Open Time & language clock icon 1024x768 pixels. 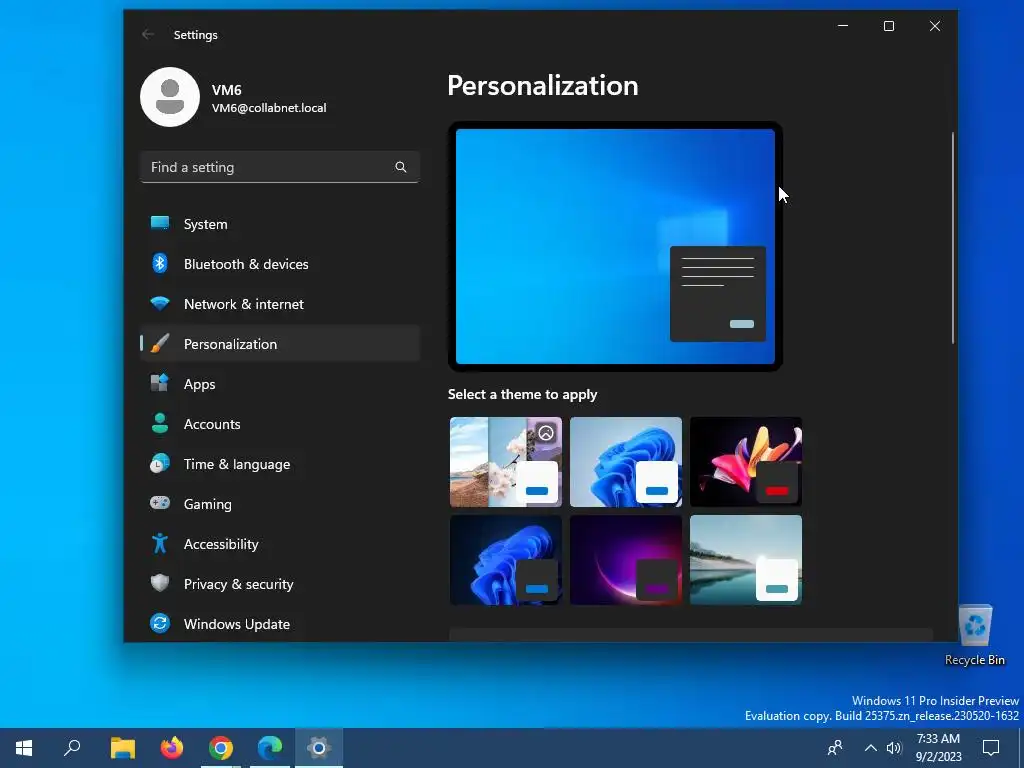(160, 464)
